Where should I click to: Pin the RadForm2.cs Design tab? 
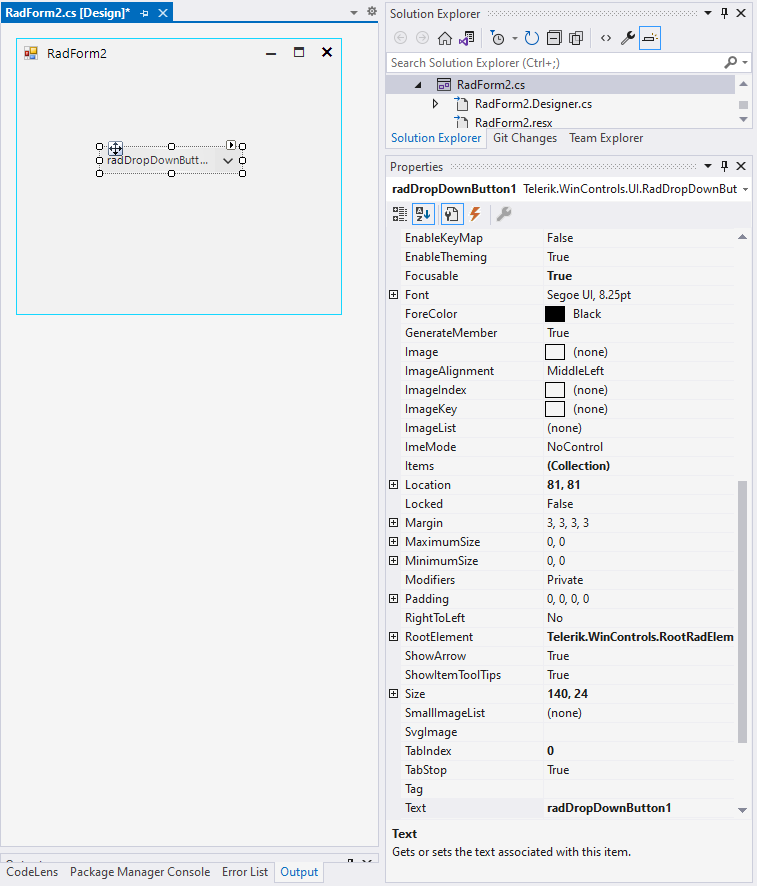click(144, 13)
